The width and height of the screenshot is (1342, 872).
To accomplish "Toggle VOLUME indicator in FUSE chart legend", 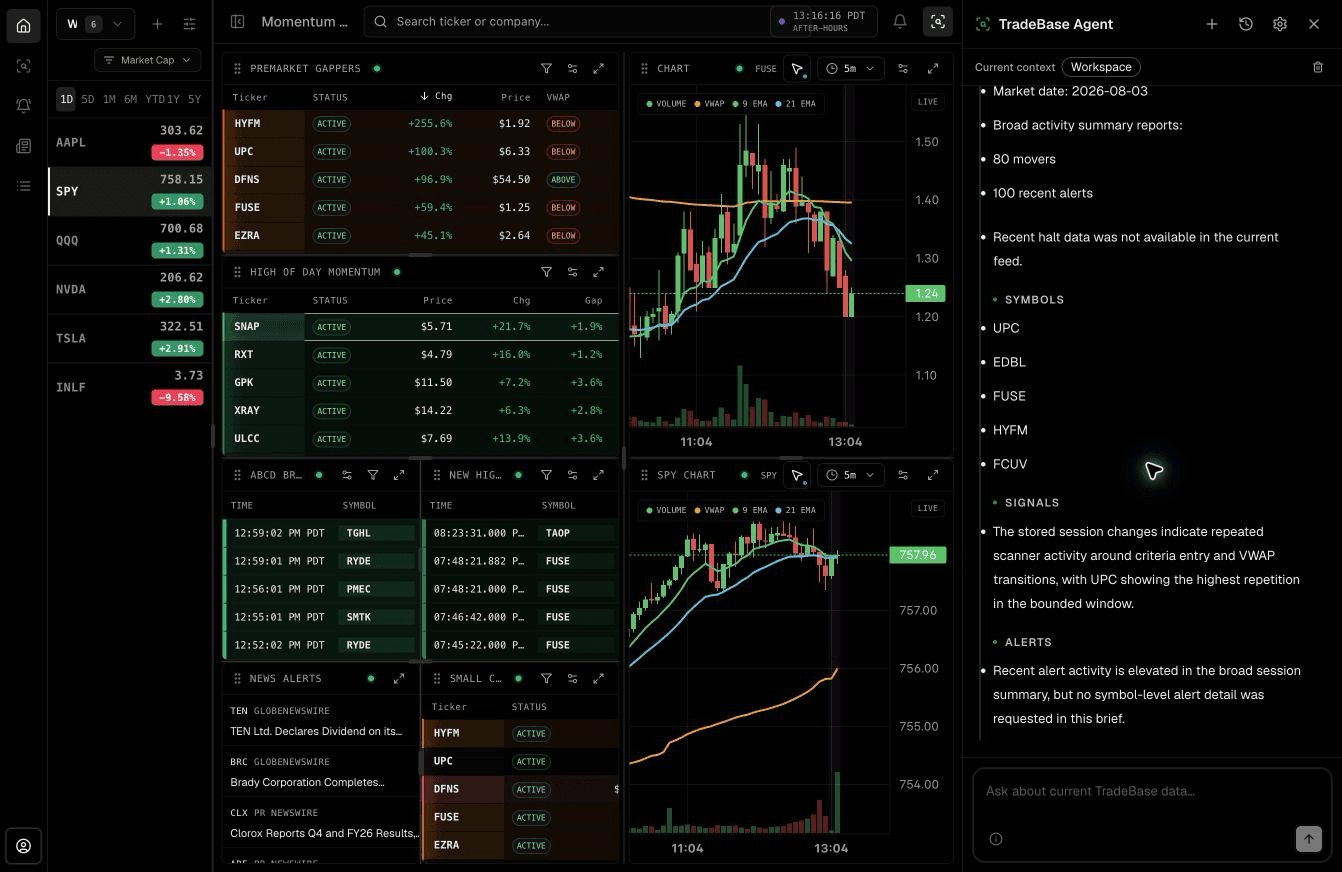I will tap(666, 103).
